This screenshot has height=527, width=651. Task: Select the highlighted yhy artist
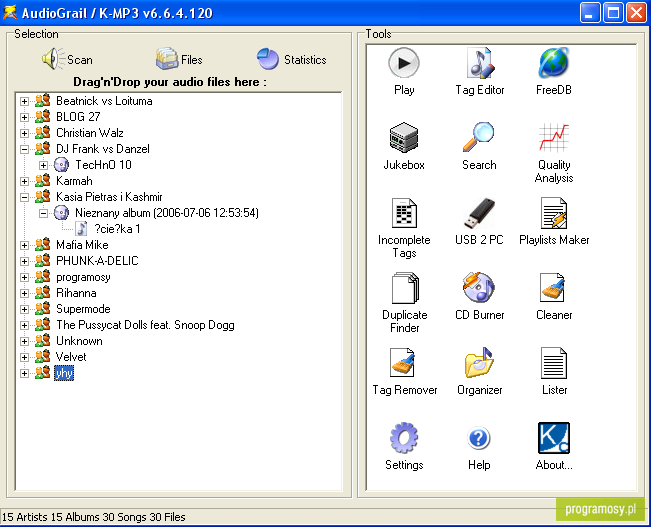(64, 373)
